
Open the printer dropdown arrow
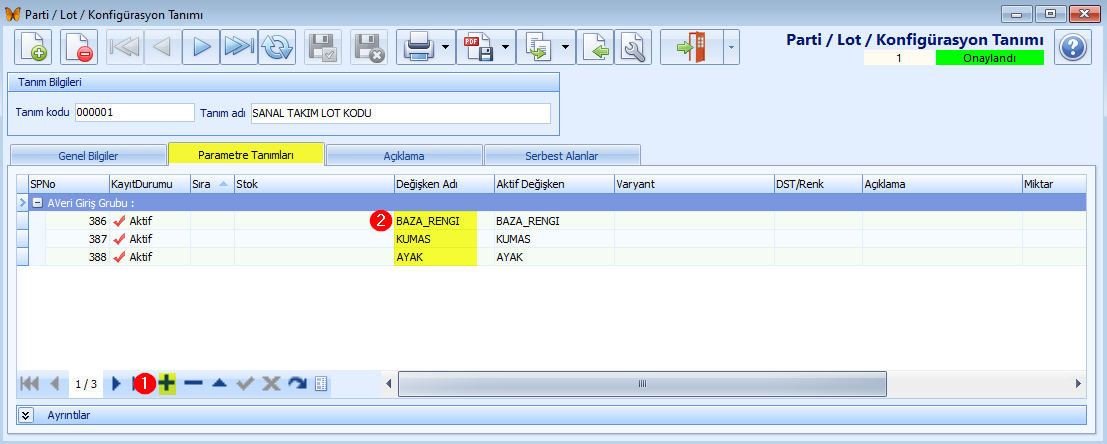pyautogui.click(x=444, y=47)
